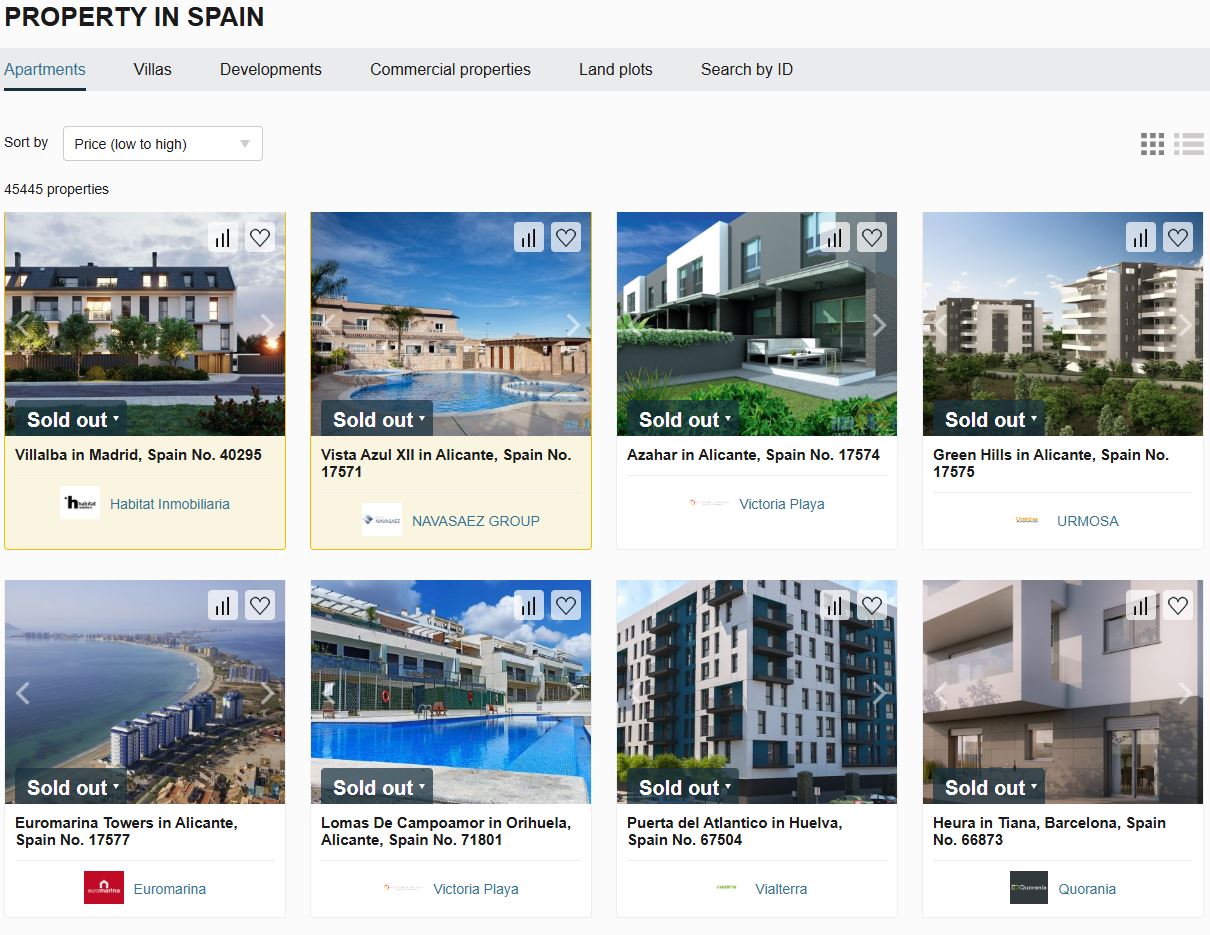Favorite the Azahar in Alicante listing
1210x935 pixels.
(872, 237)
